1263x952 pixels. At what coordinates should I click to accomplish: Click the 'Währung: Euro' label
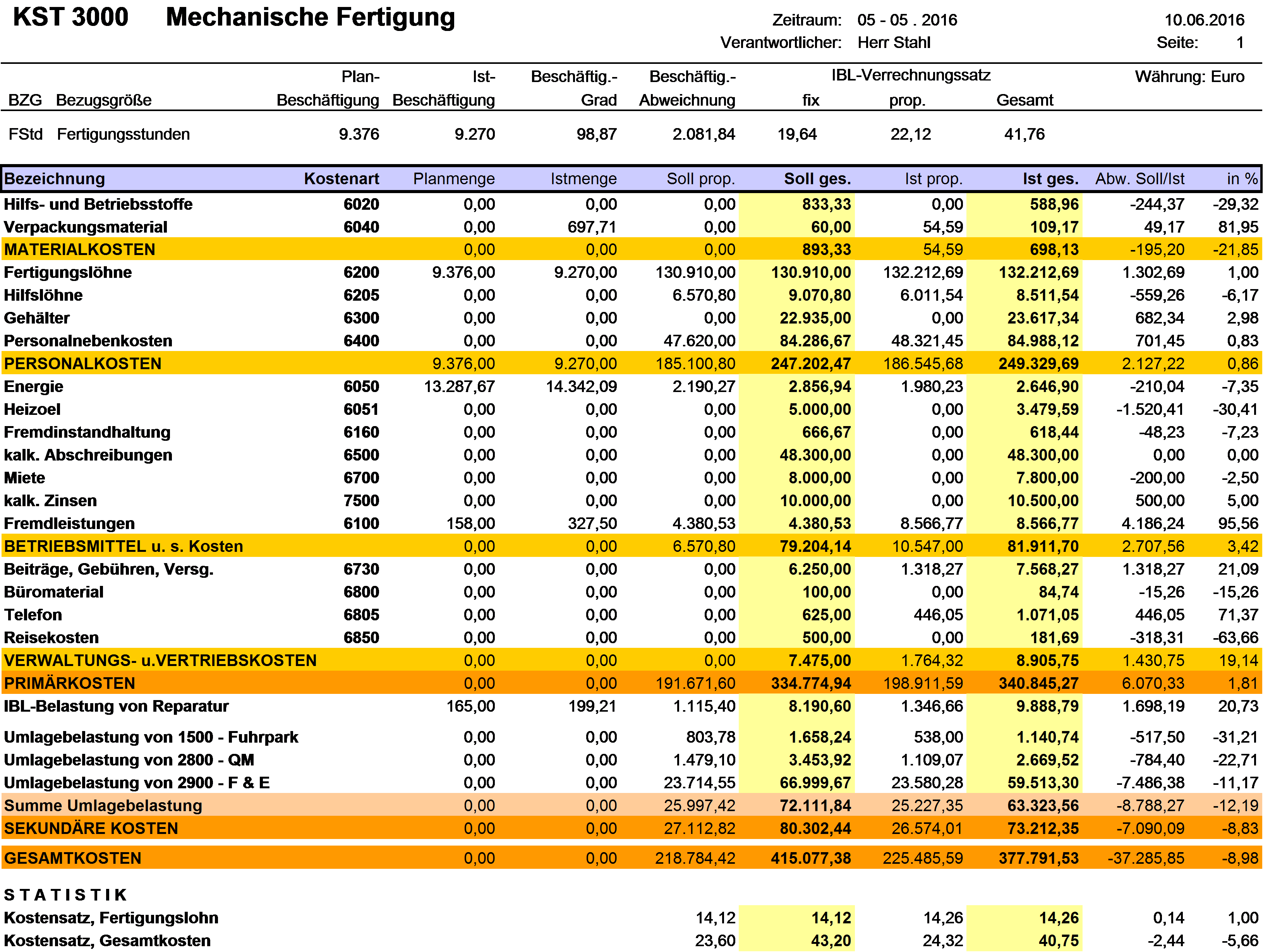(1189, 77)
